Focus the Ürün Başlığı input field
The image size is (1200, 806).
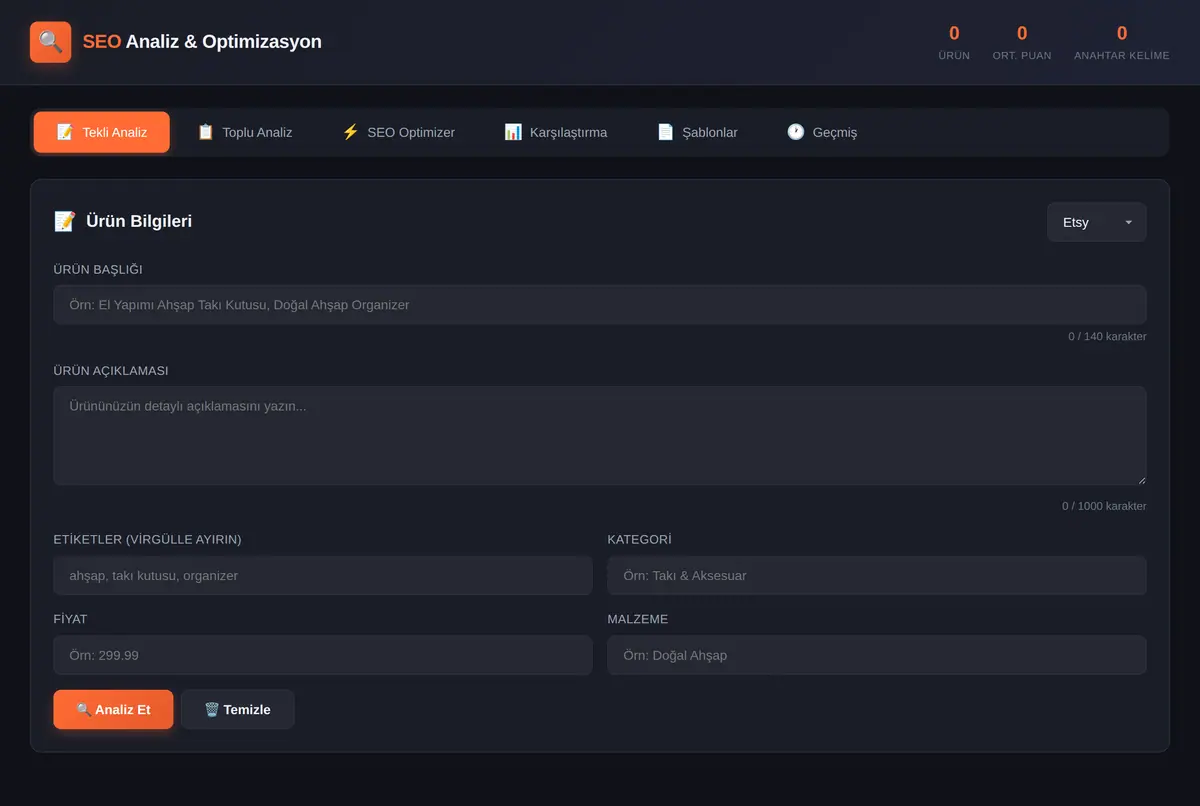coord(600,305)
